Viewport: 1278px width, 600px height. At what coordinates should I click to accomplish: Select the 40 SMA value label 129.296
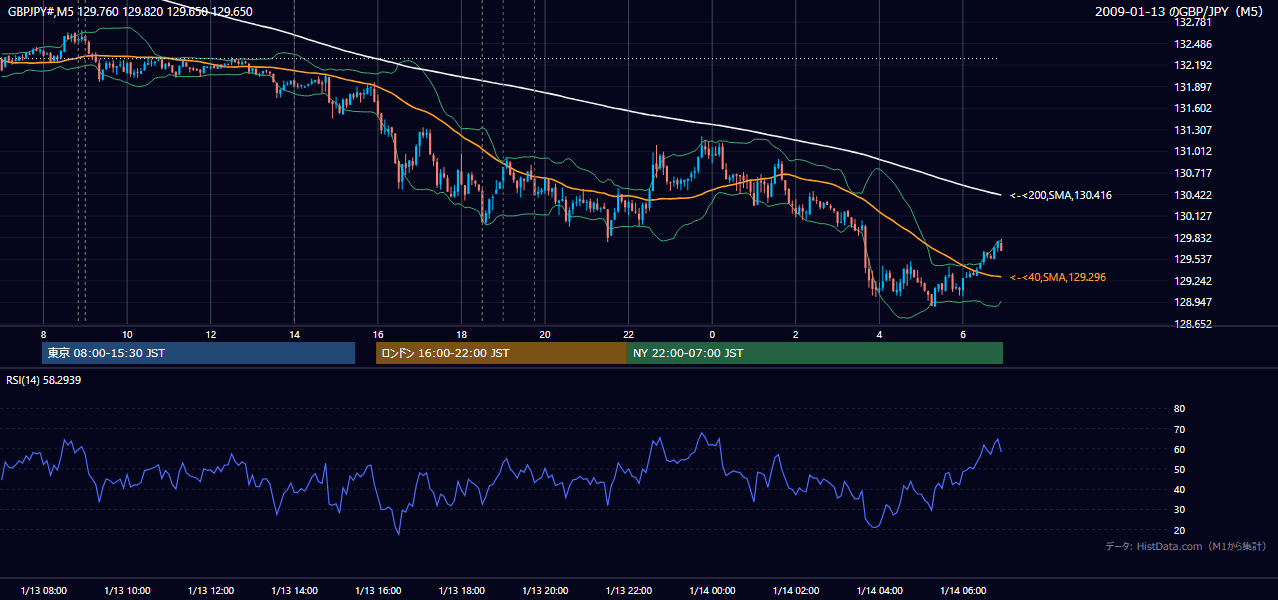pos(1058,277)
